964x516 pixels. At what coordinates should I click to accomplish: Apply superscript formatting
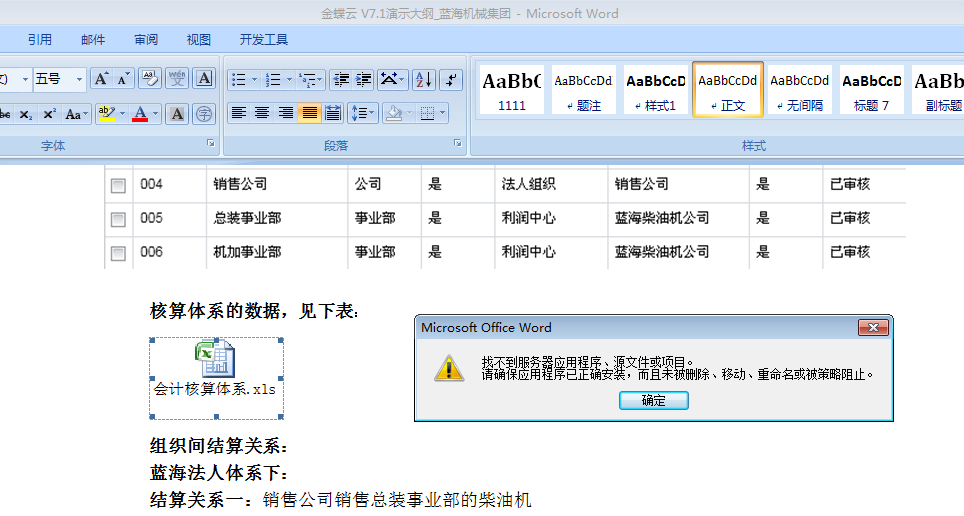[x=49, y=114]
